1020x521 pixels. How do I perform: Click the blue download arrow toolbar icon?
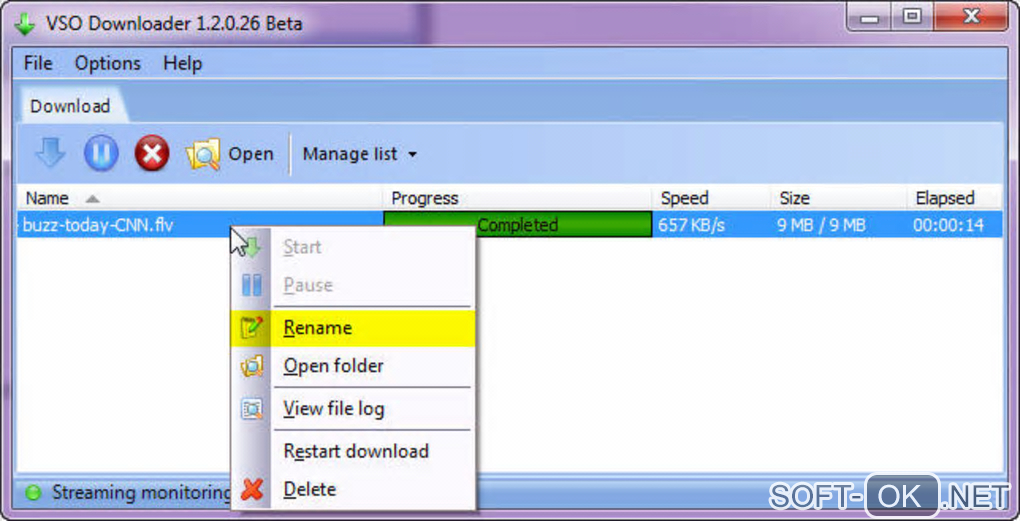point(50,153)
